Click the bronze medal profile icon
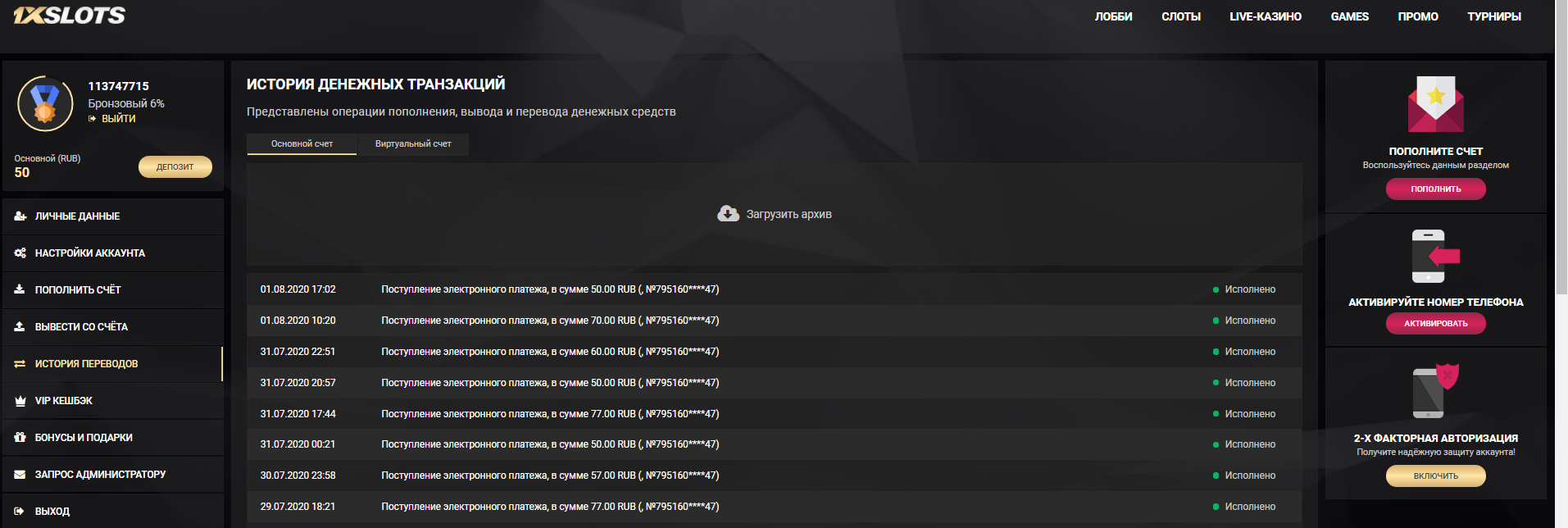This screenshot has height=528, width=1568. click(x=45, y=104)
